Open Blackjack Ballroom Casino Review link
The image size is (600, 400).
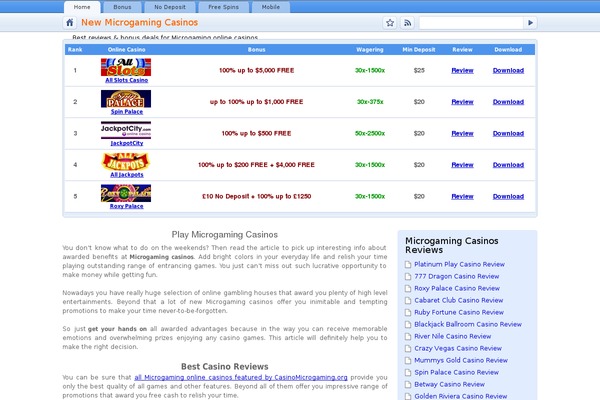point(468,325)
